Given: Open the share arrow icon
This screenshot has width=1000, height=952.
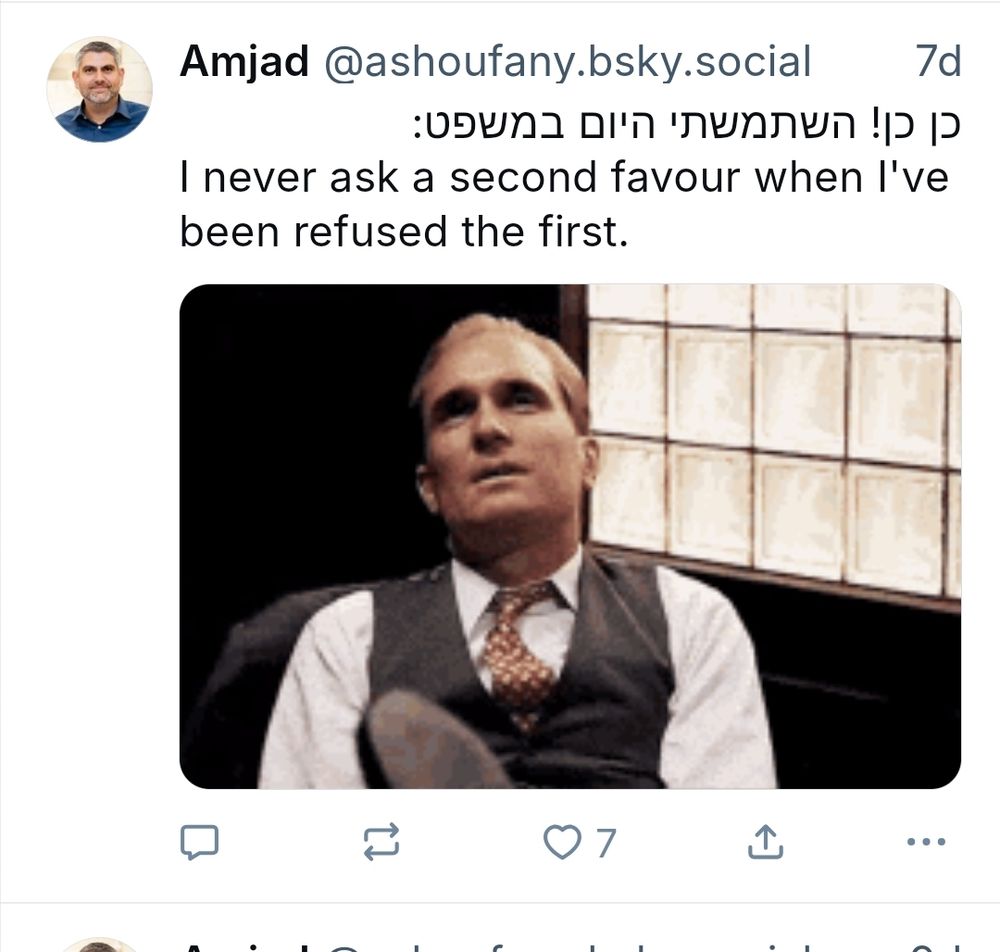Looking at the screenshot, I should point(766,843).
